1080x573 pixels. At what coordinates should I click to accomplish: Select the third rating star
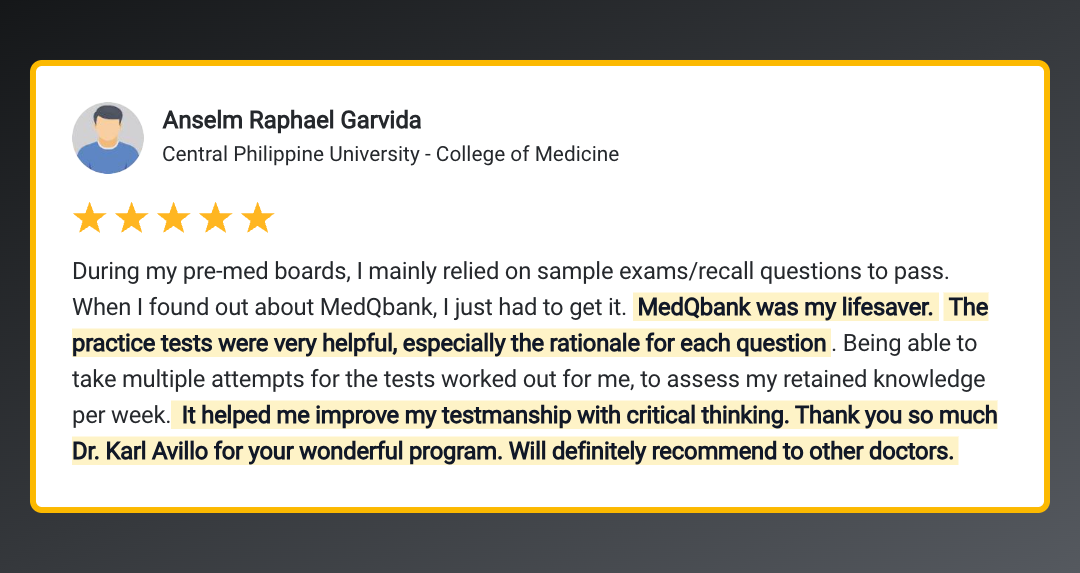[x=174, y=218]
